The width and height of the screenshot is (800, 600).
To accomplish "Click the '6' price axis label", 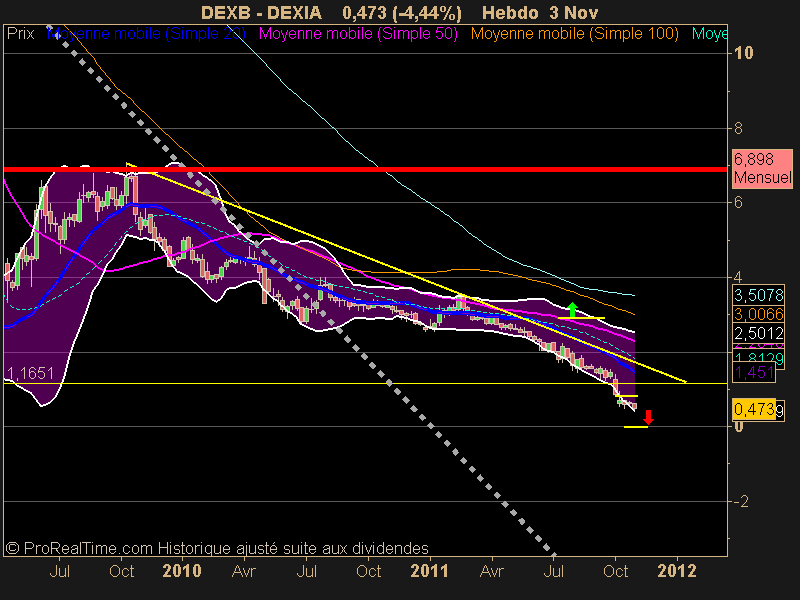I will pos(738,203).
